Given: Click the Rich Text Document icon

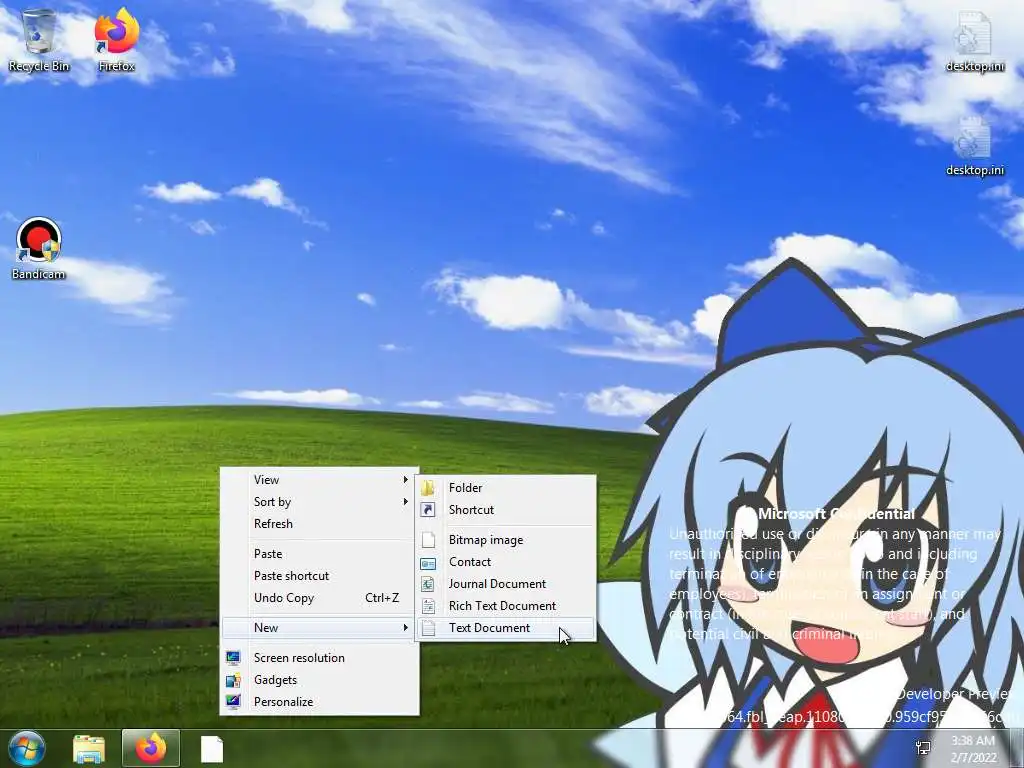Looking at the screenshot, I should tap(428, 606).
